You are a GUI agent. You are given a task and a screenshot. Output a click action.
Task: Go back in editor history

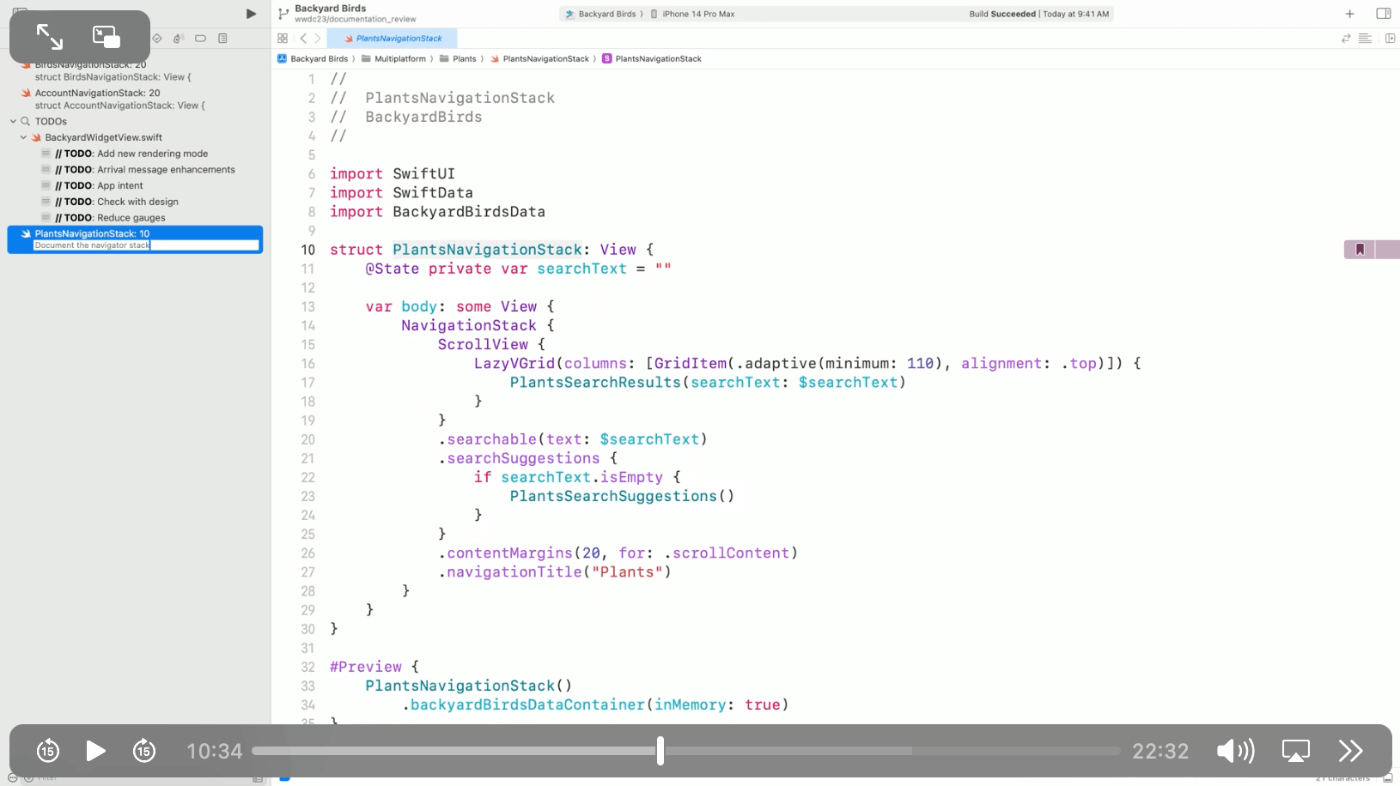pyautogui.click(x=303, y=38)
